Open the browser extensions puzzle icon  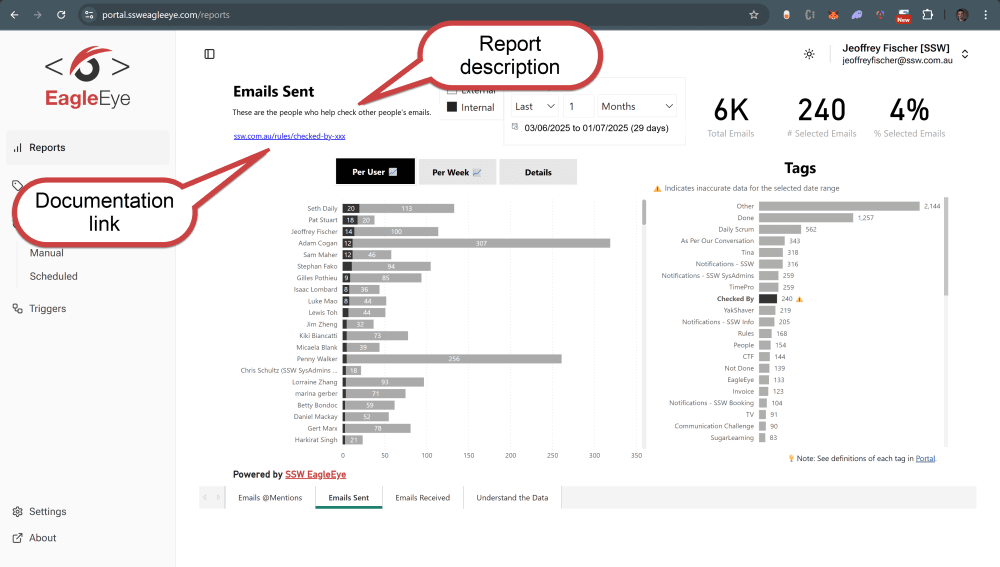tap(927, 15)
